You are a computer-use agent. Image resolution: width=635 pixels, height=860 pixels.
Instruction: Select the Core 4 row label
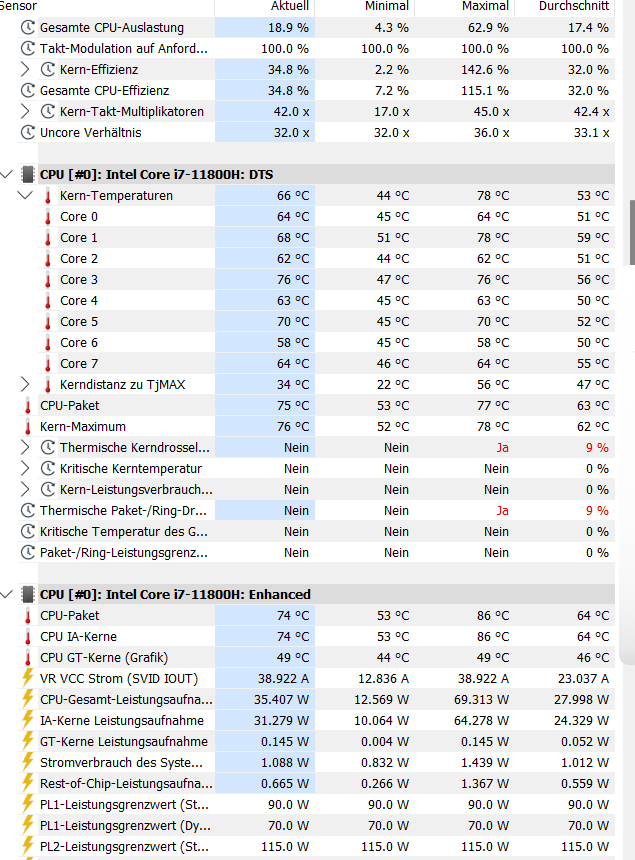point(79,301)
